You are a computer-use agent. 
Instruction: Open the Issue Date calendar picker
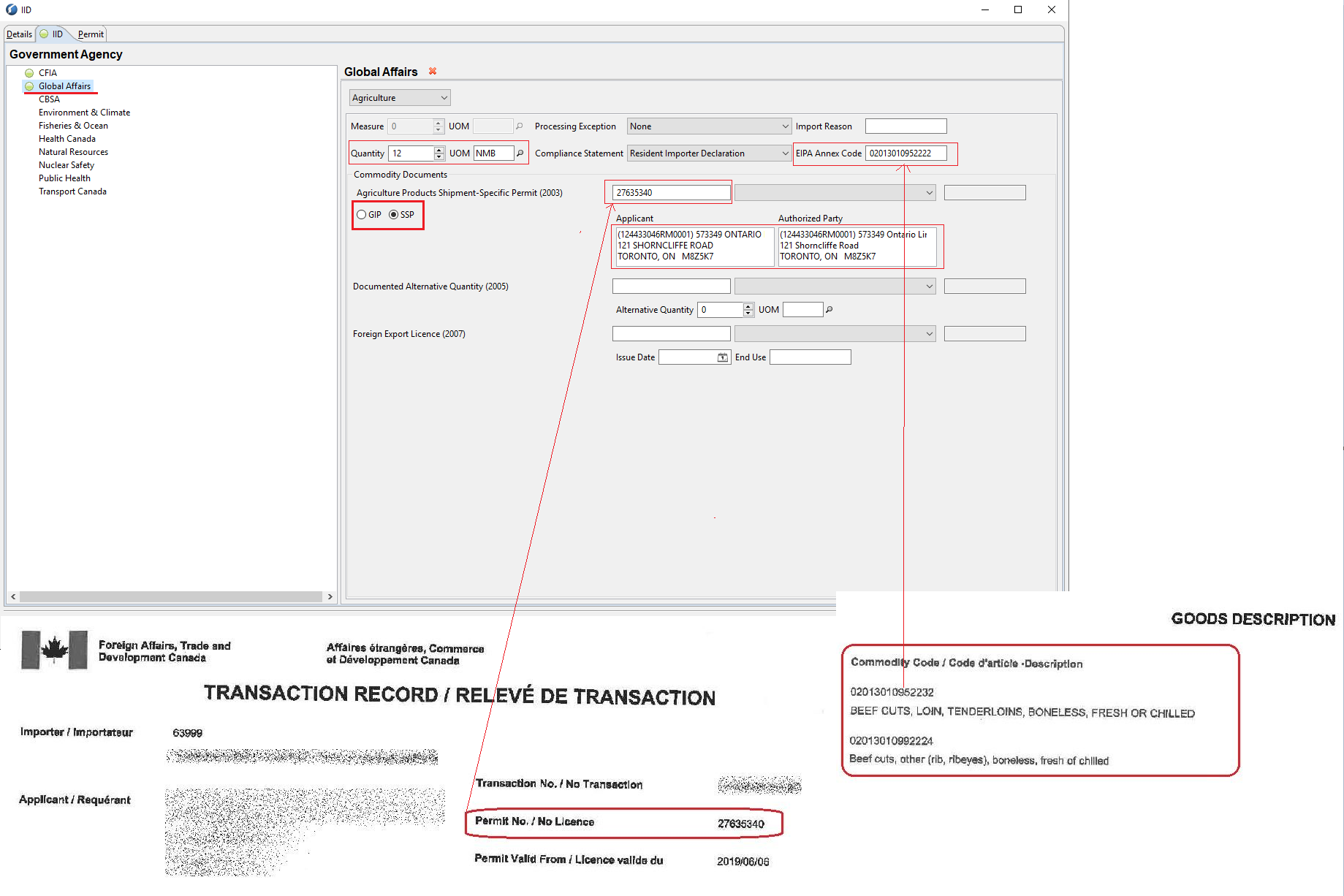723,357
